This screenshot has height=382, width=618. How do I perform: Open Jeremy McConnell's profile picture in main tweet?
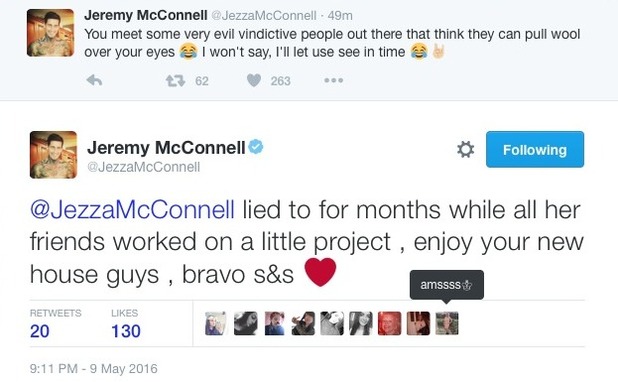click(x=53, y=155)
